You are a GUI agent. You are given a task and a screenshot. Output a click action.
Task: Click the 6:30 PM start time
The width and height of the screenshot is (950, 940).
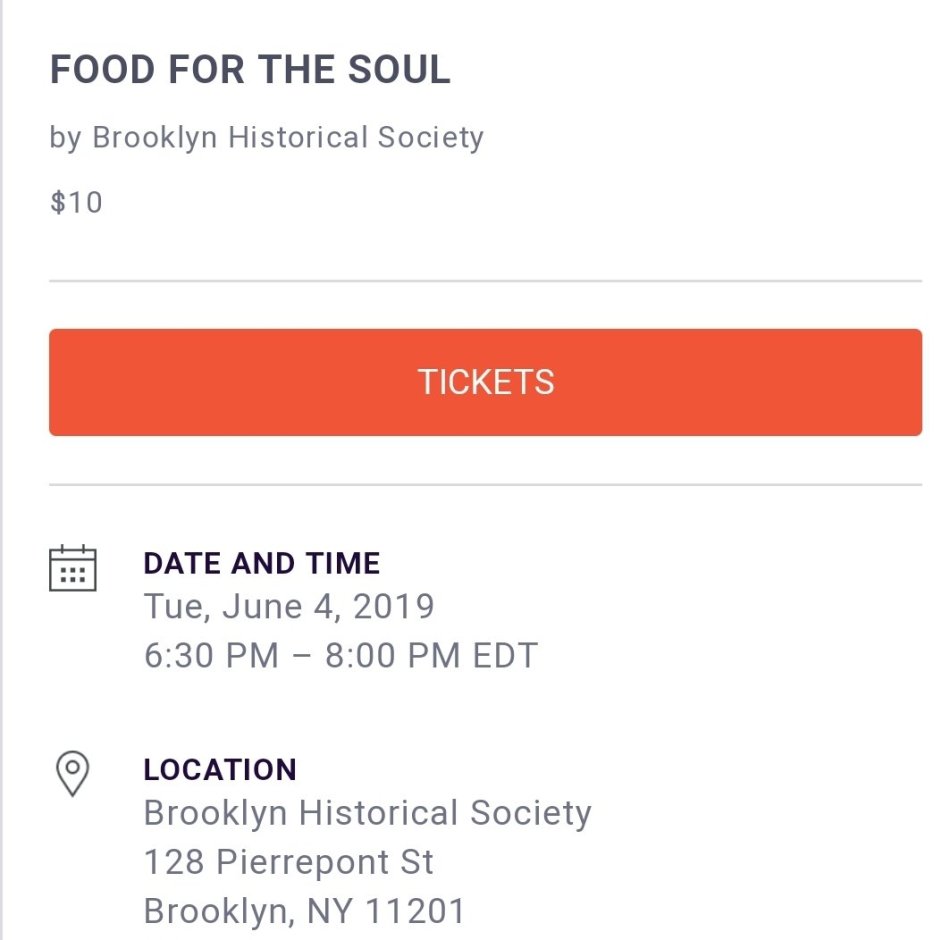coord(211,656)
